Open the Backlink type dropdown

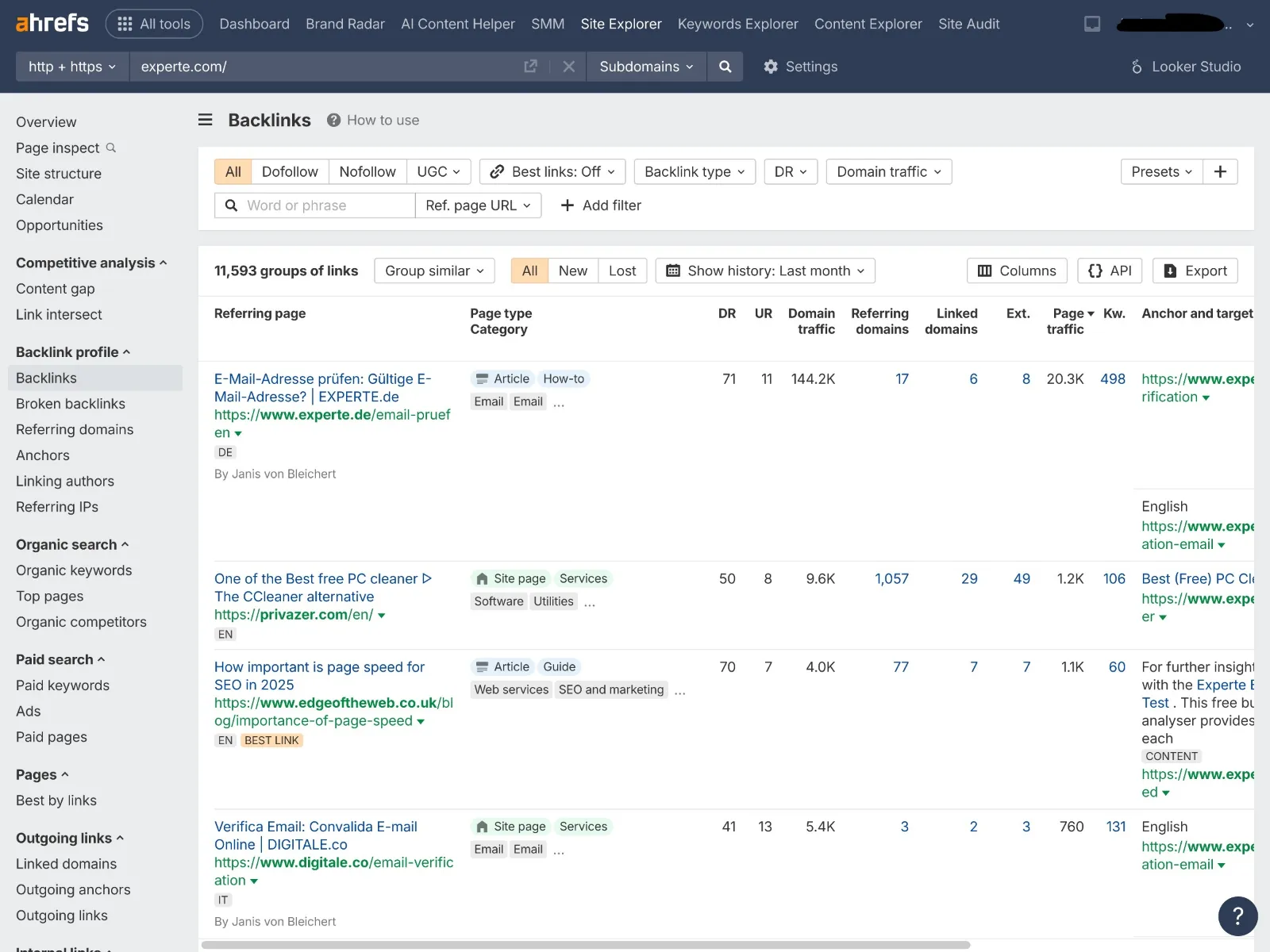click(x=695, y=171)
